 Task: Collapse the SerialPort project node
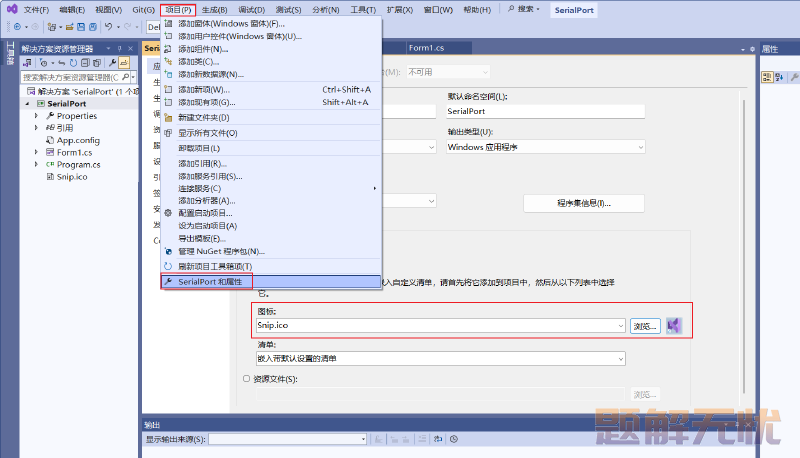pos(27,104)
